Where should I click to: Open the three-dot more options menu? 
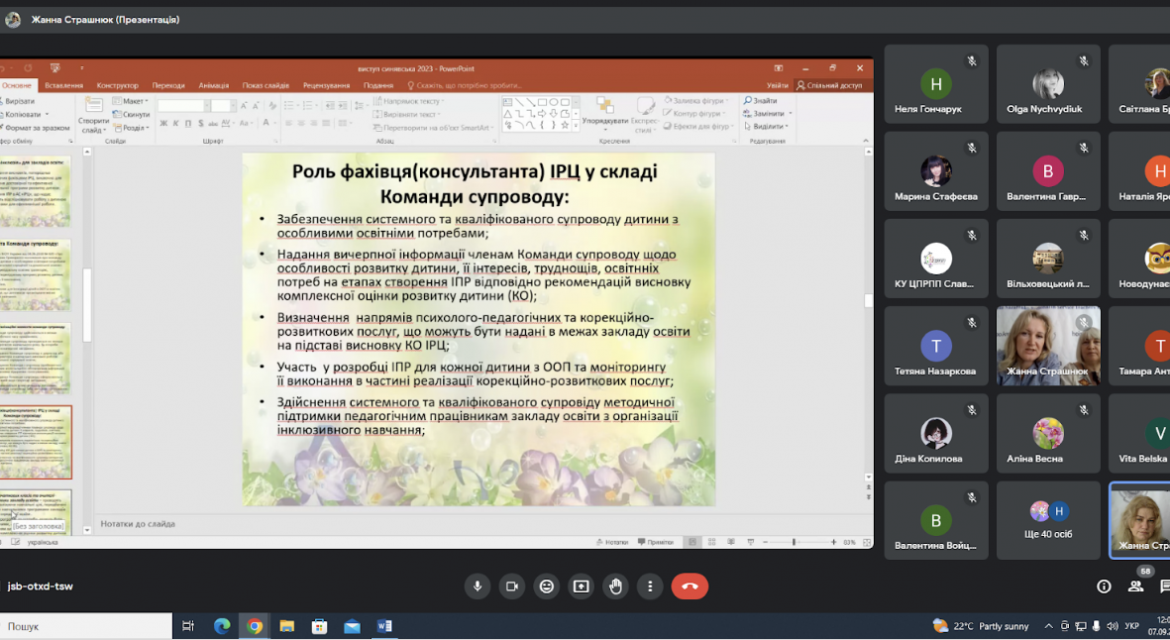[x=649, y=586]
